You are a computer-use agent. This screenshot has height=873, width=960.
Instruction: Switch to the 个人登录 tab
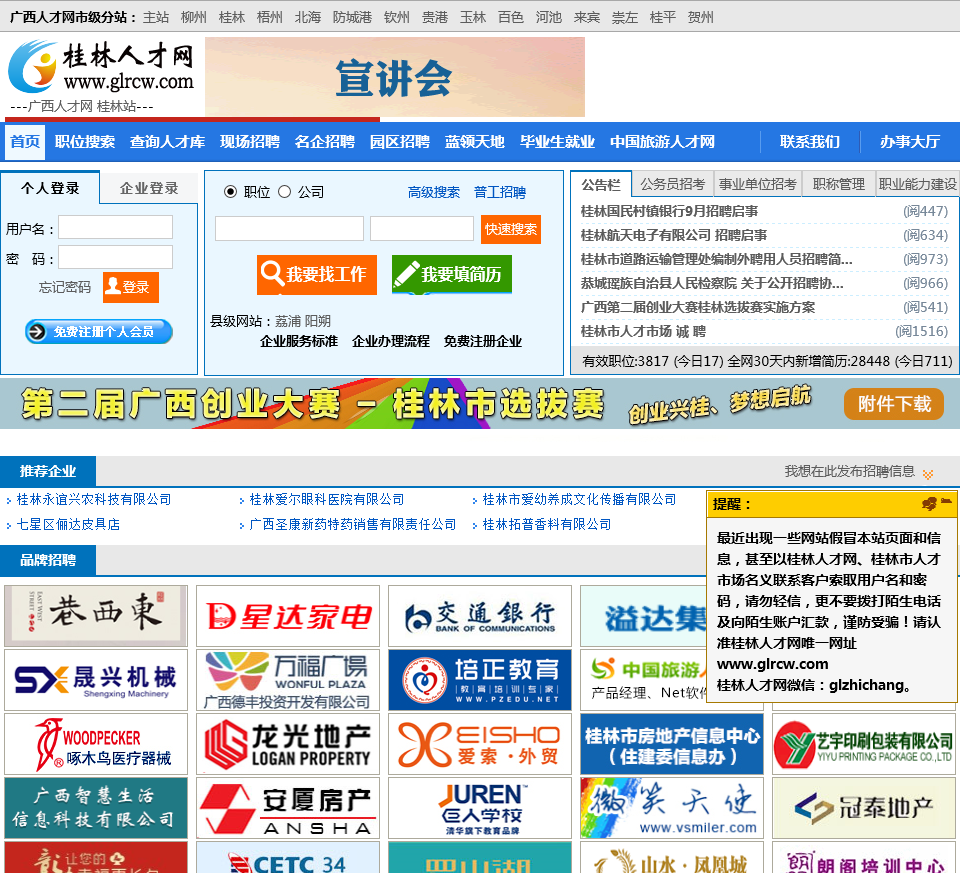point(50,188)
